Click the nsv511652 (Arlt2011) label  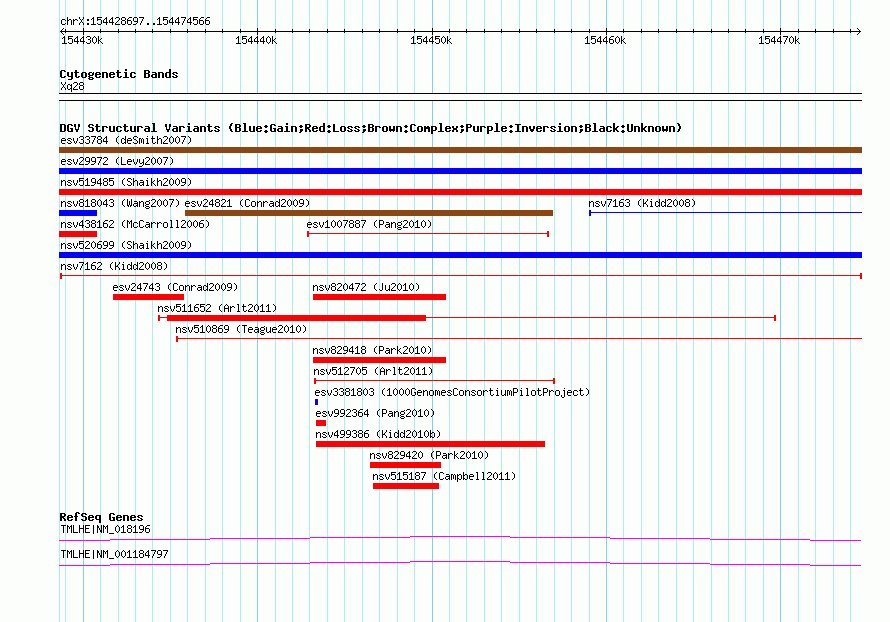[217, 308]
